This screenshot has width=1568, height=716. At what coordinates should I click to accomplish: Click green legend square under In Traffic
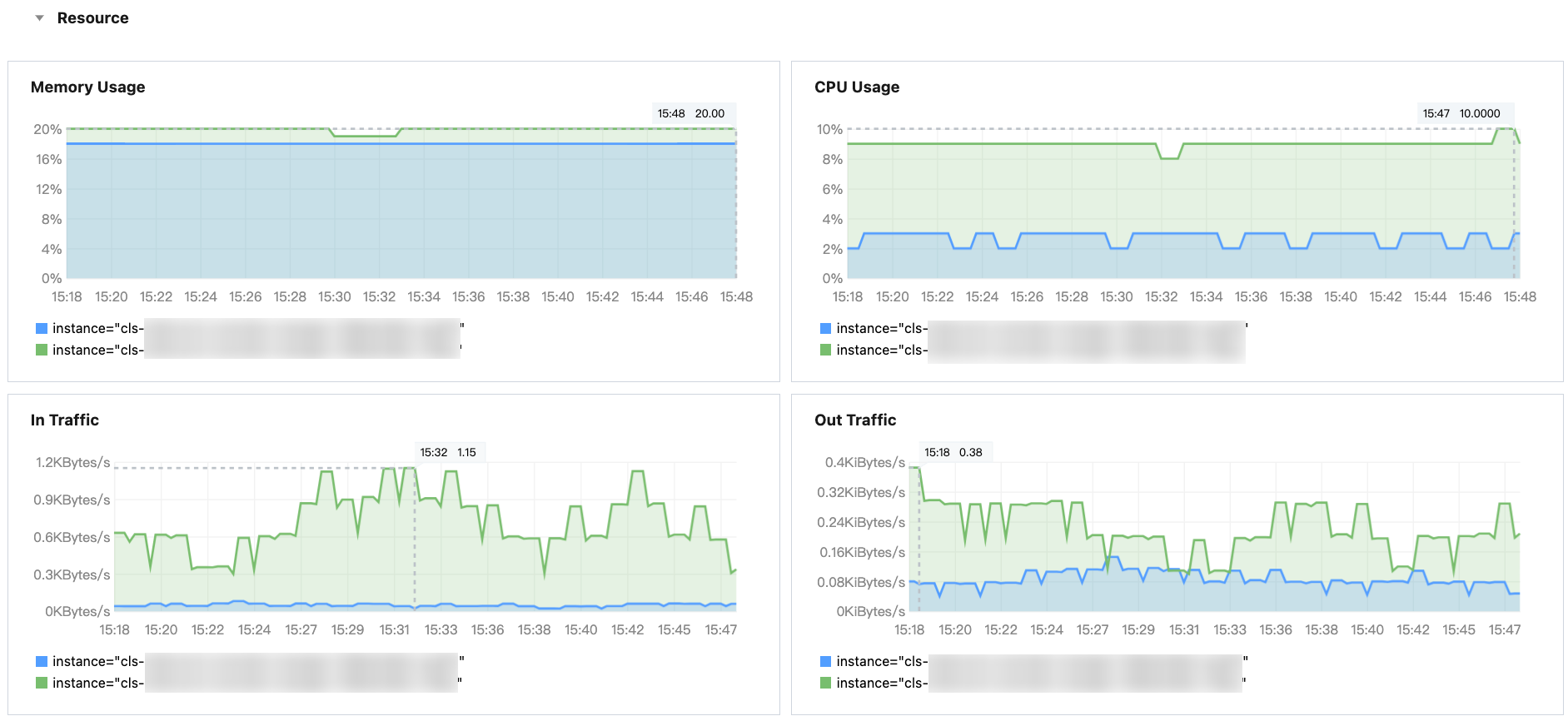point(42,683)
